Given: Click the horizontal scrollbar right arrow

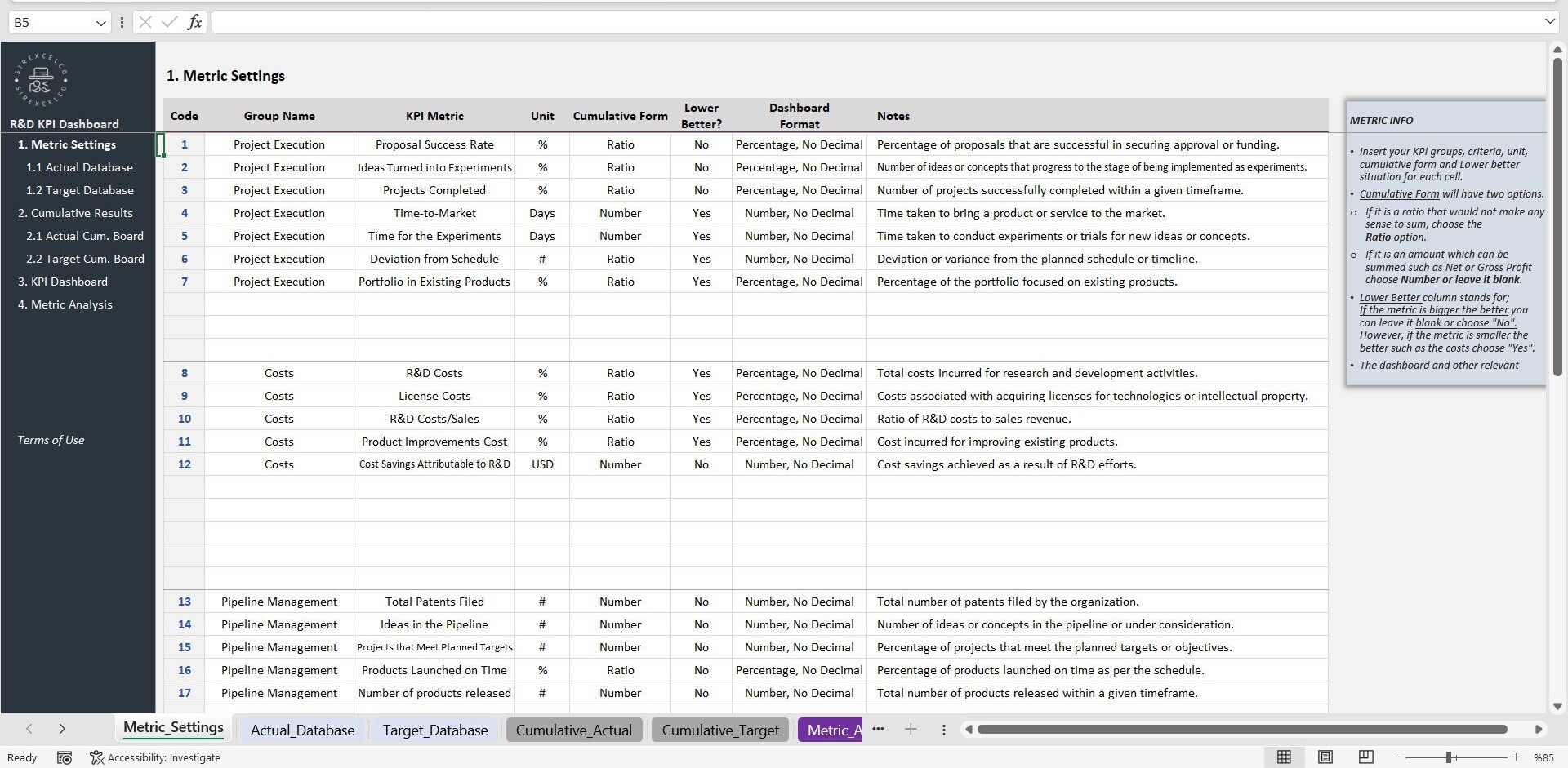Looking at the screenshot, I should click(1539, 730).
